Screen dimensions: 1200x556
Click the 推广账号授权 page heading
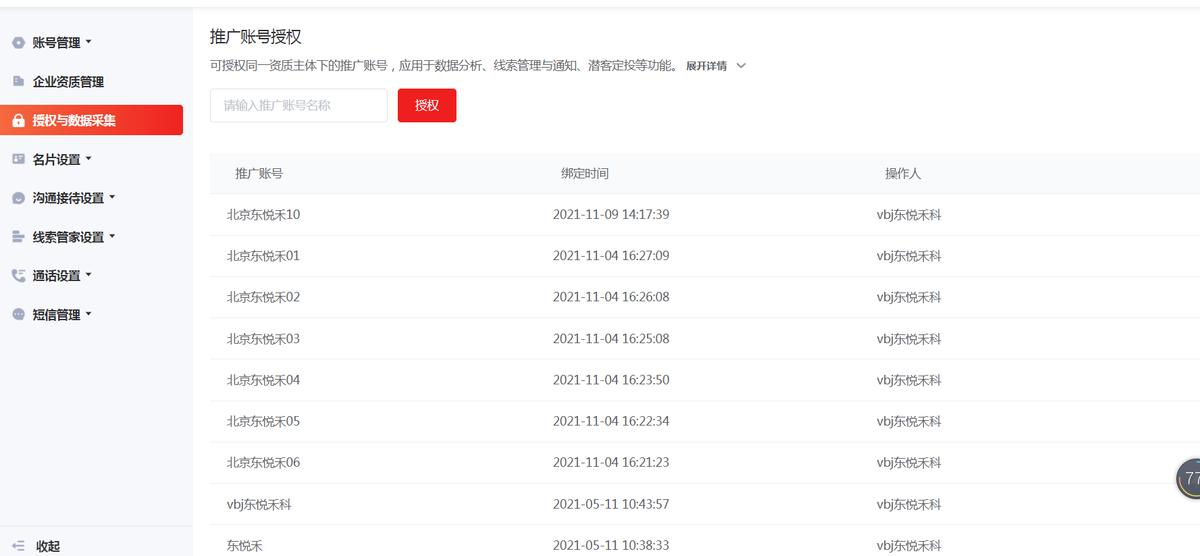[x=256, y=37]
